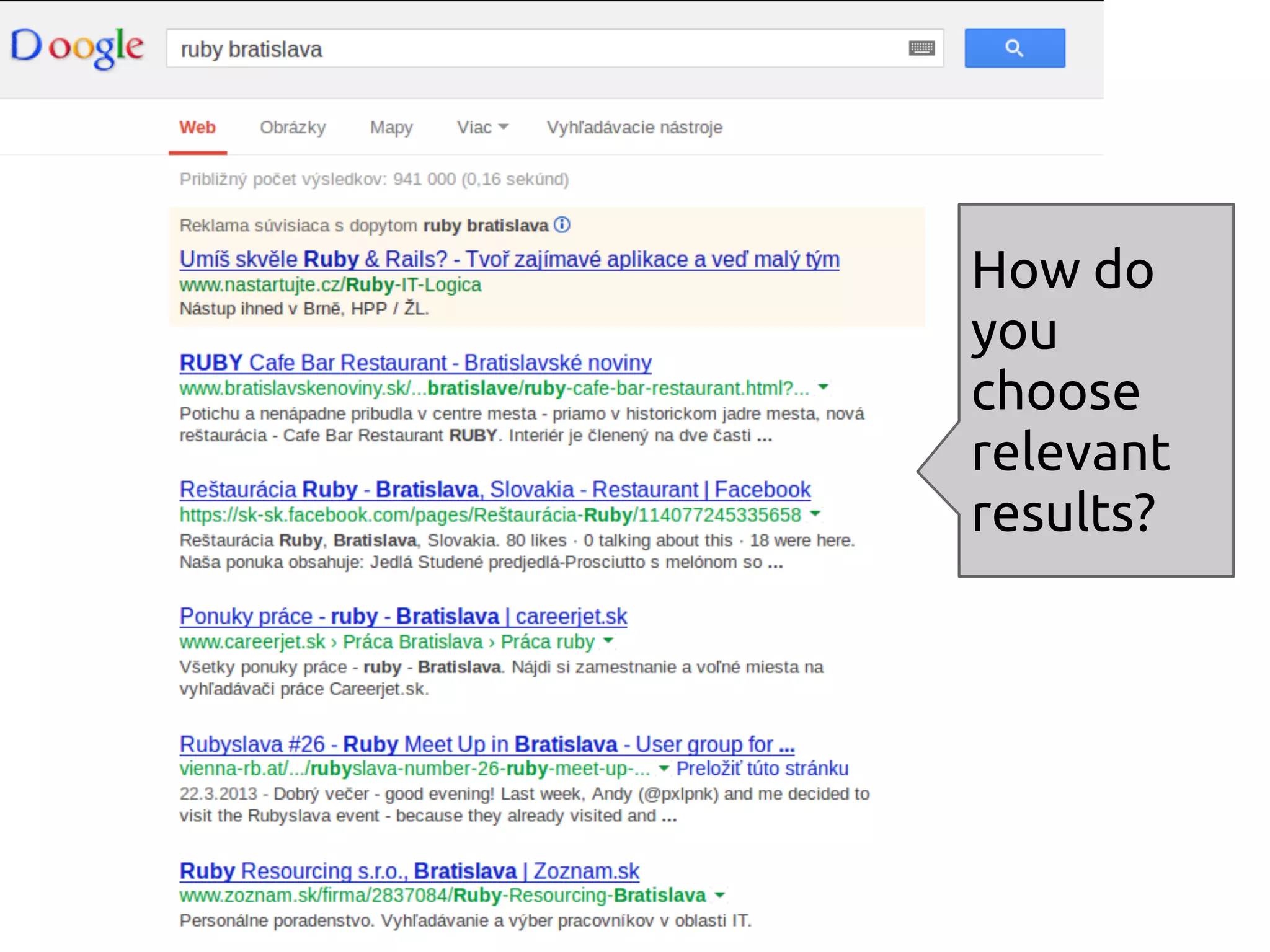Image resolution: width=1270 pixels, height=952 pixels.
Task: Click snippet Všetky ponuky práce ruby Bratislava
Action: [x=501, y=678]
